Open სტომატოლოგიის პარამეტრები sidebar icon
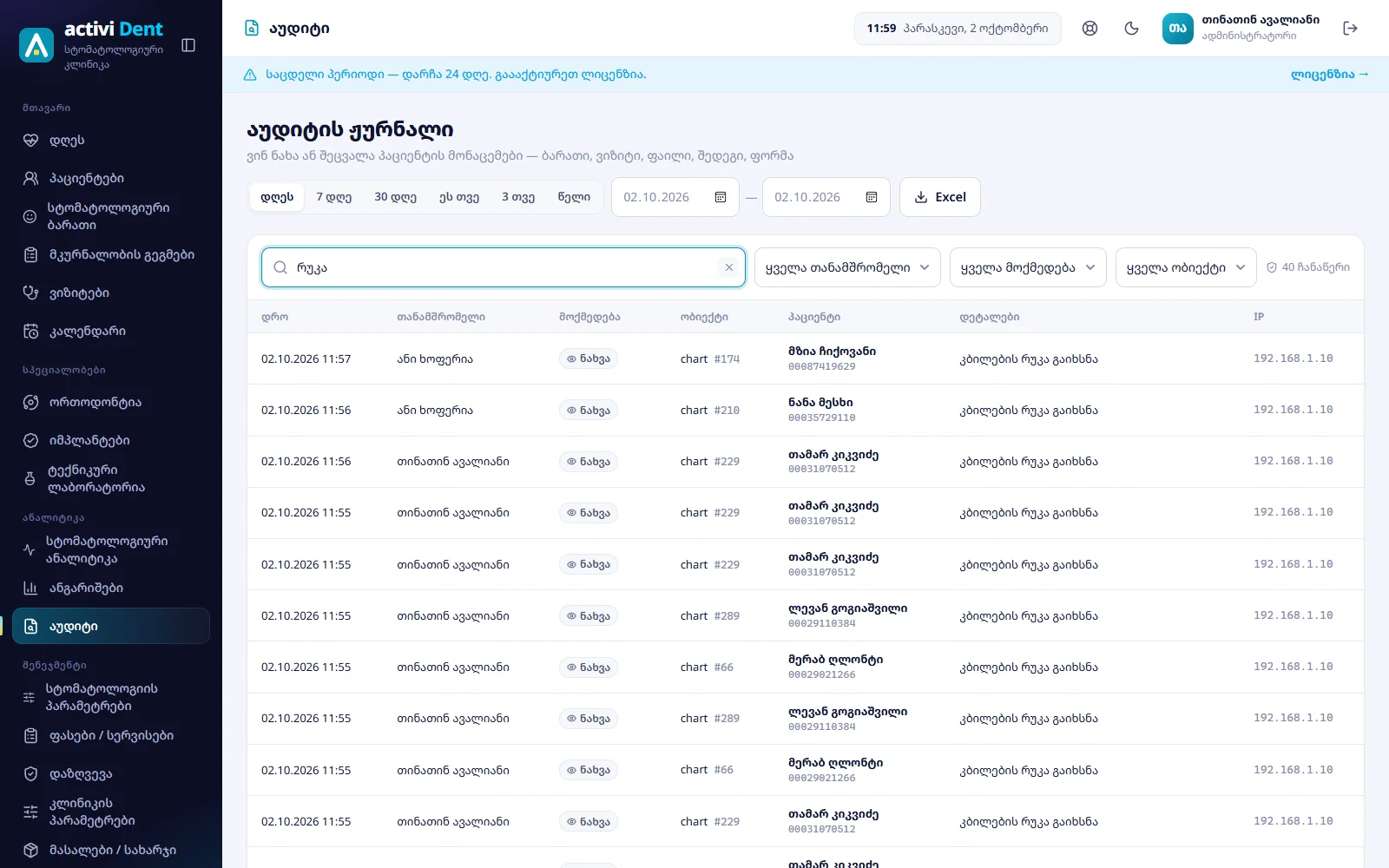1389x868 pixels. click(29, 697)
